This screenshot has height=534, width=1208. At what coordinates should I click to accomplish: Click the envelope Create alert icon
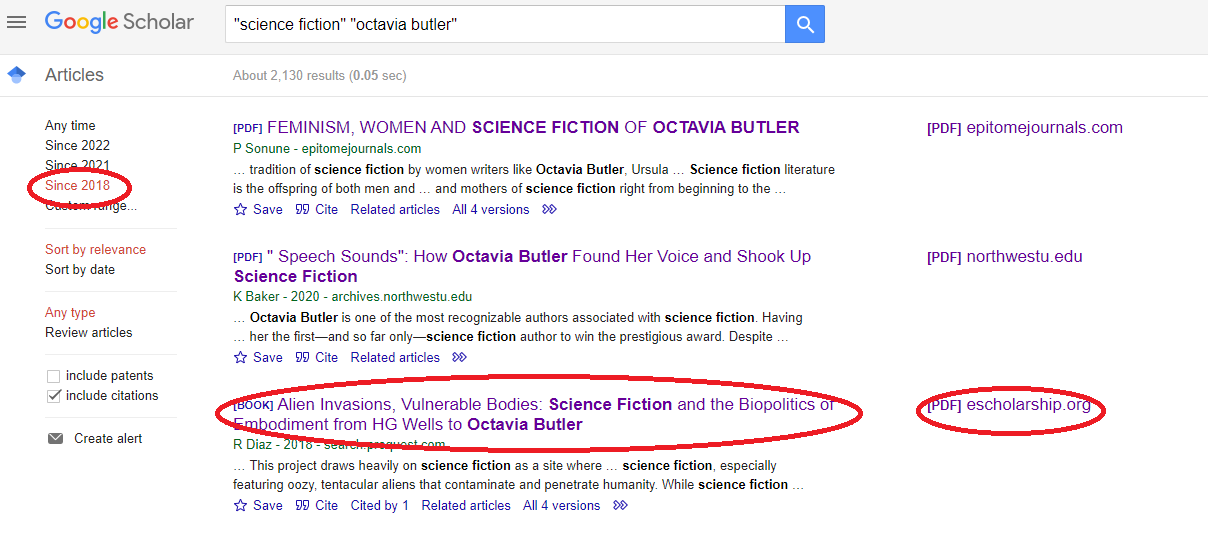point(56,439)
